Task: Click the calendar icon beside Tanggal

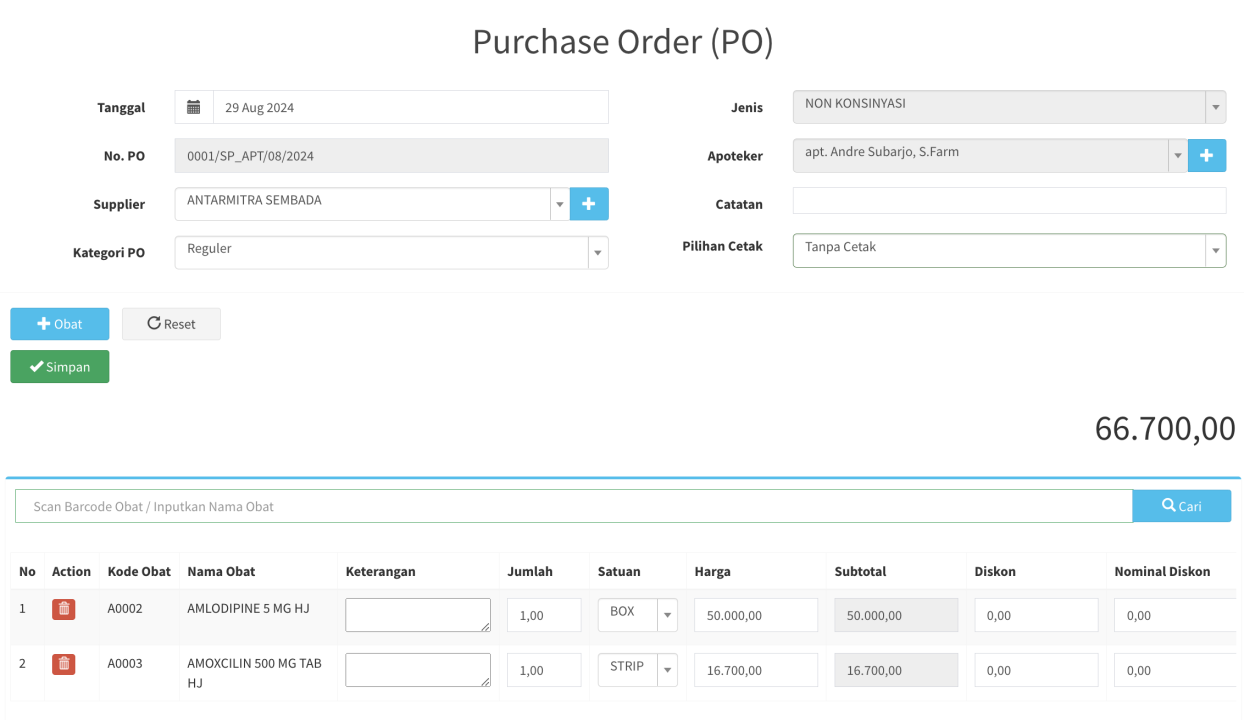Action: (194, 107)
